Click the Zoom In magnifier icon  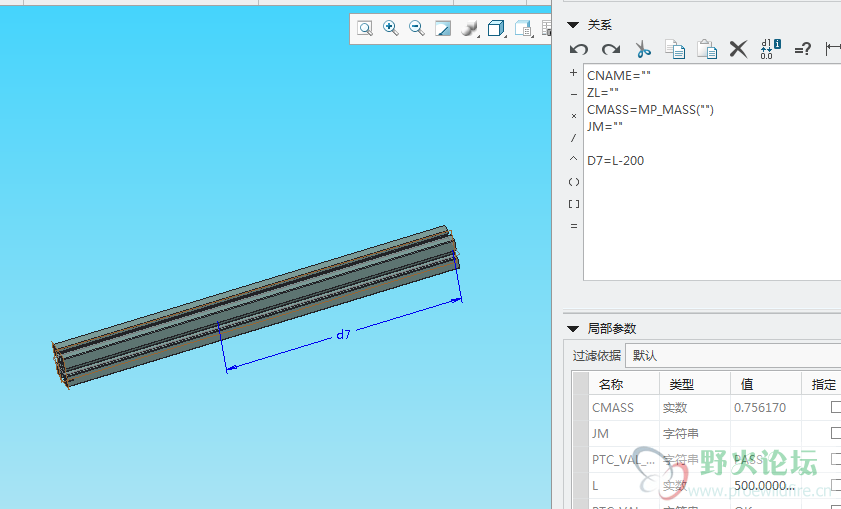click(390, 28)
